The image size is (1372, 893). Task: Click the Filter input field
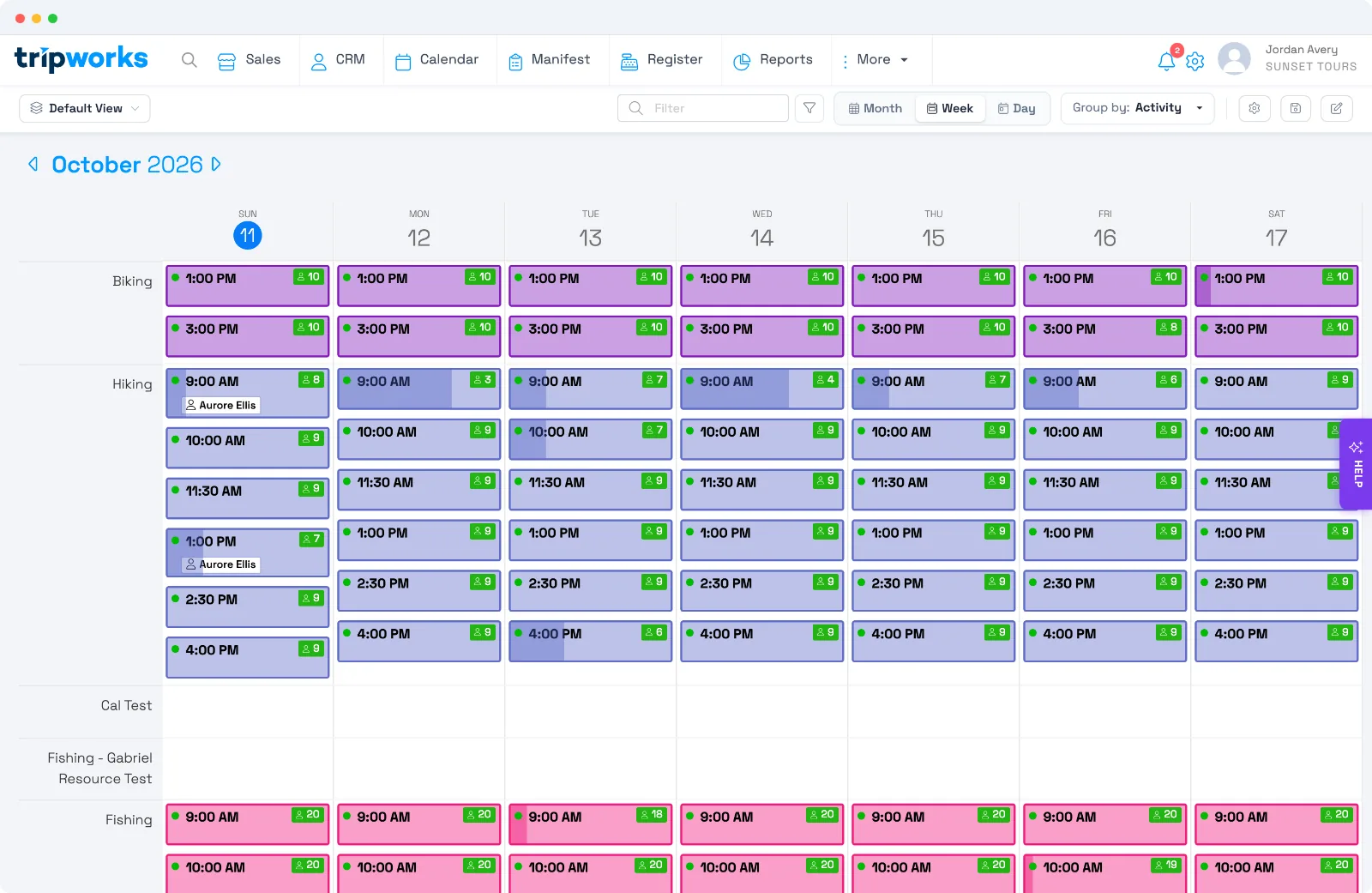point(703,108)
